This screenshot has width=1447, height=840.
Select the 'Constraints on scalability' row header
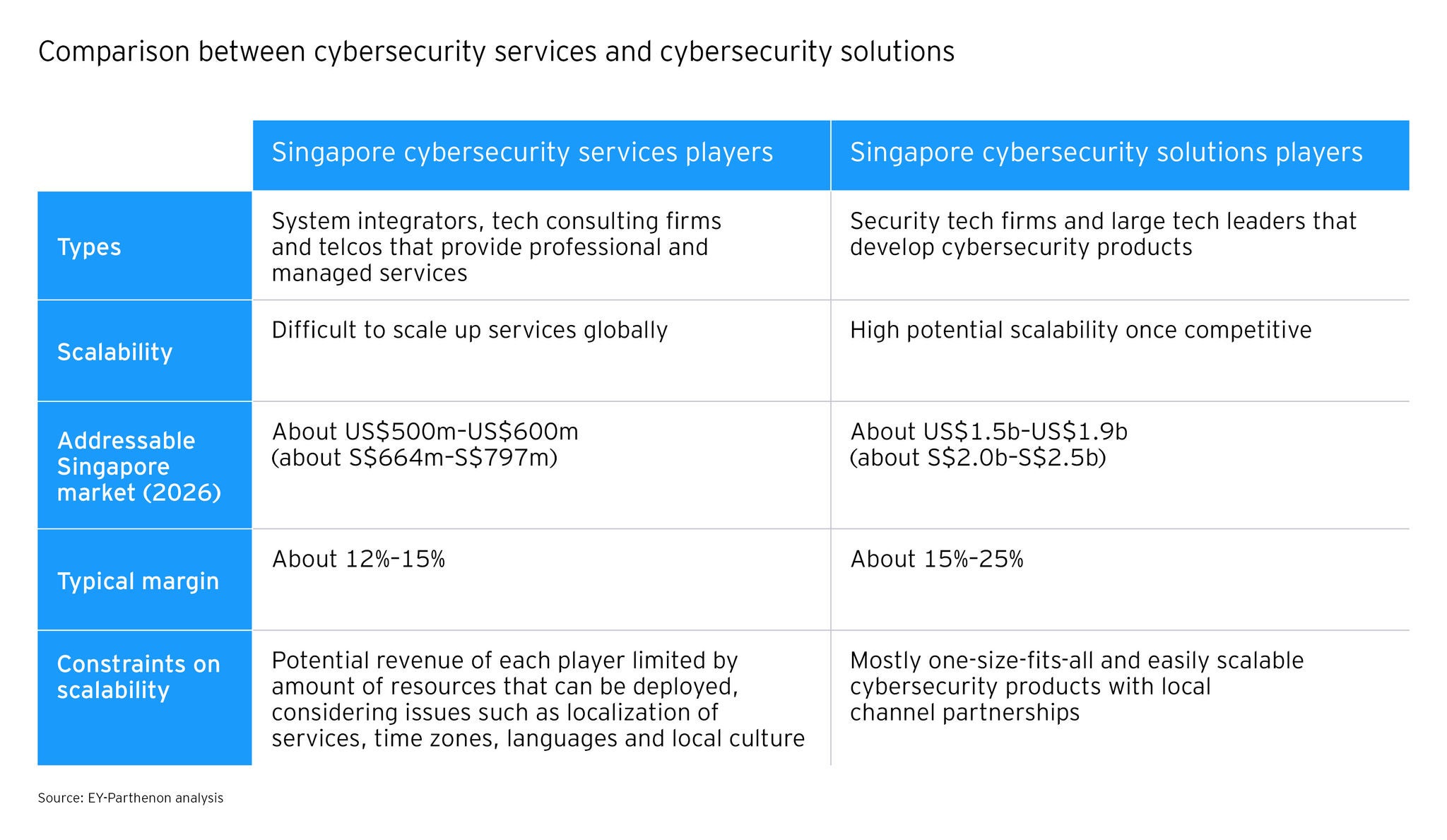pyautogui.click(x=138, y=677)
